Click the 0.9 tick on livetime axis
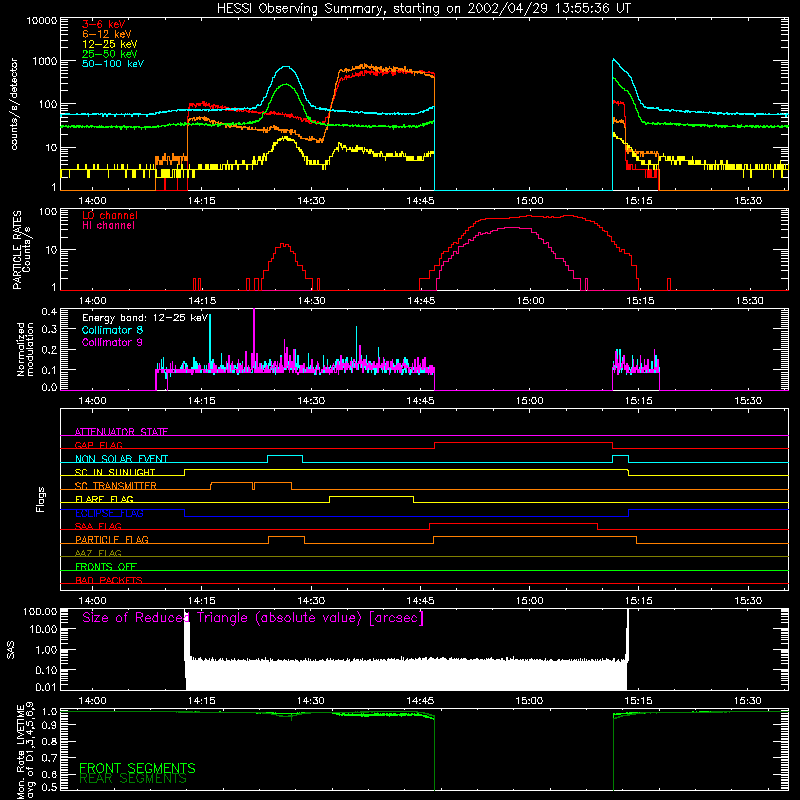The width and height of the screenshot is (800, 800). click(x=49, y=724)
